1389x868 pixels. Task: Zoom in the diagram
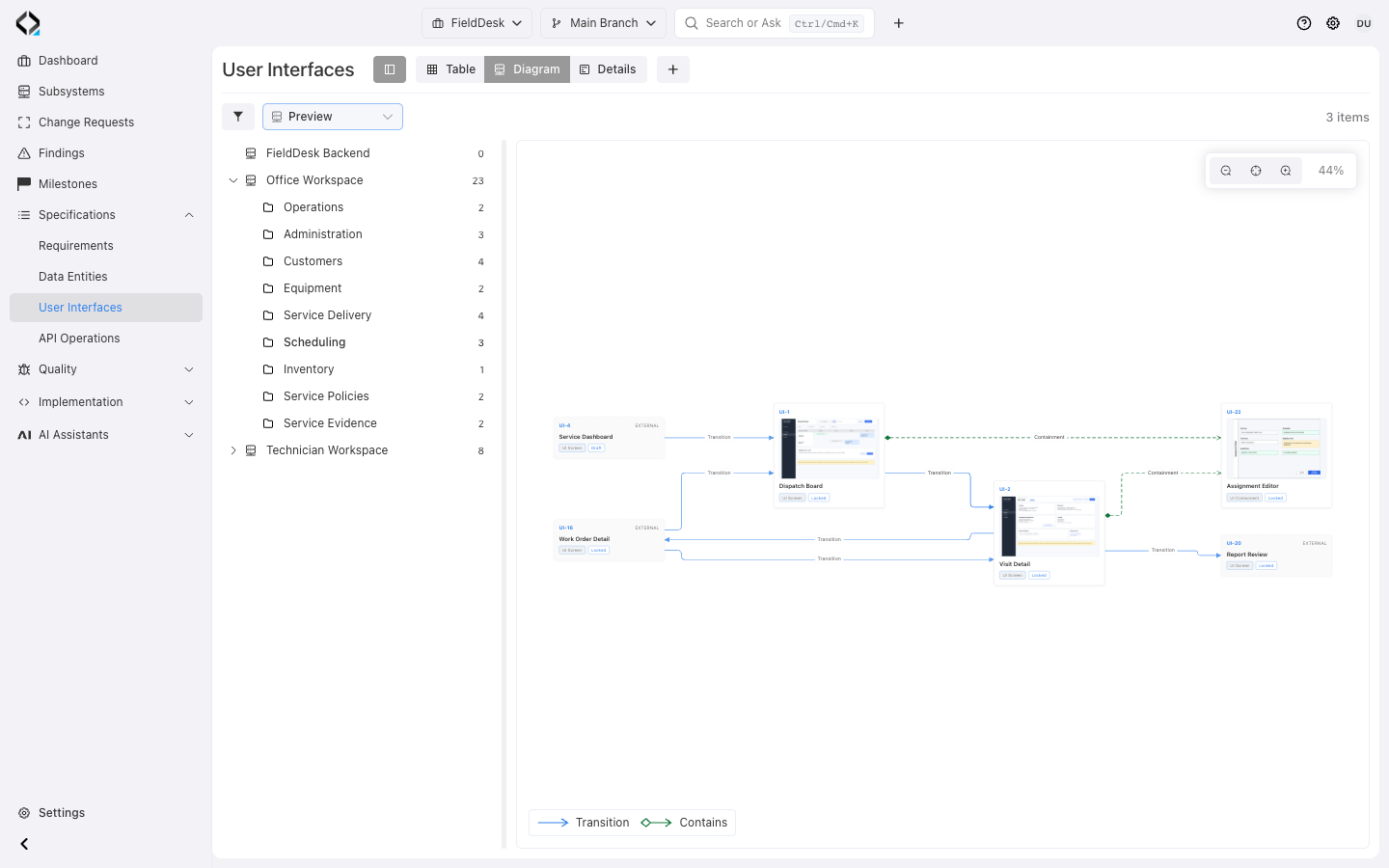(x=1286, y=171)
